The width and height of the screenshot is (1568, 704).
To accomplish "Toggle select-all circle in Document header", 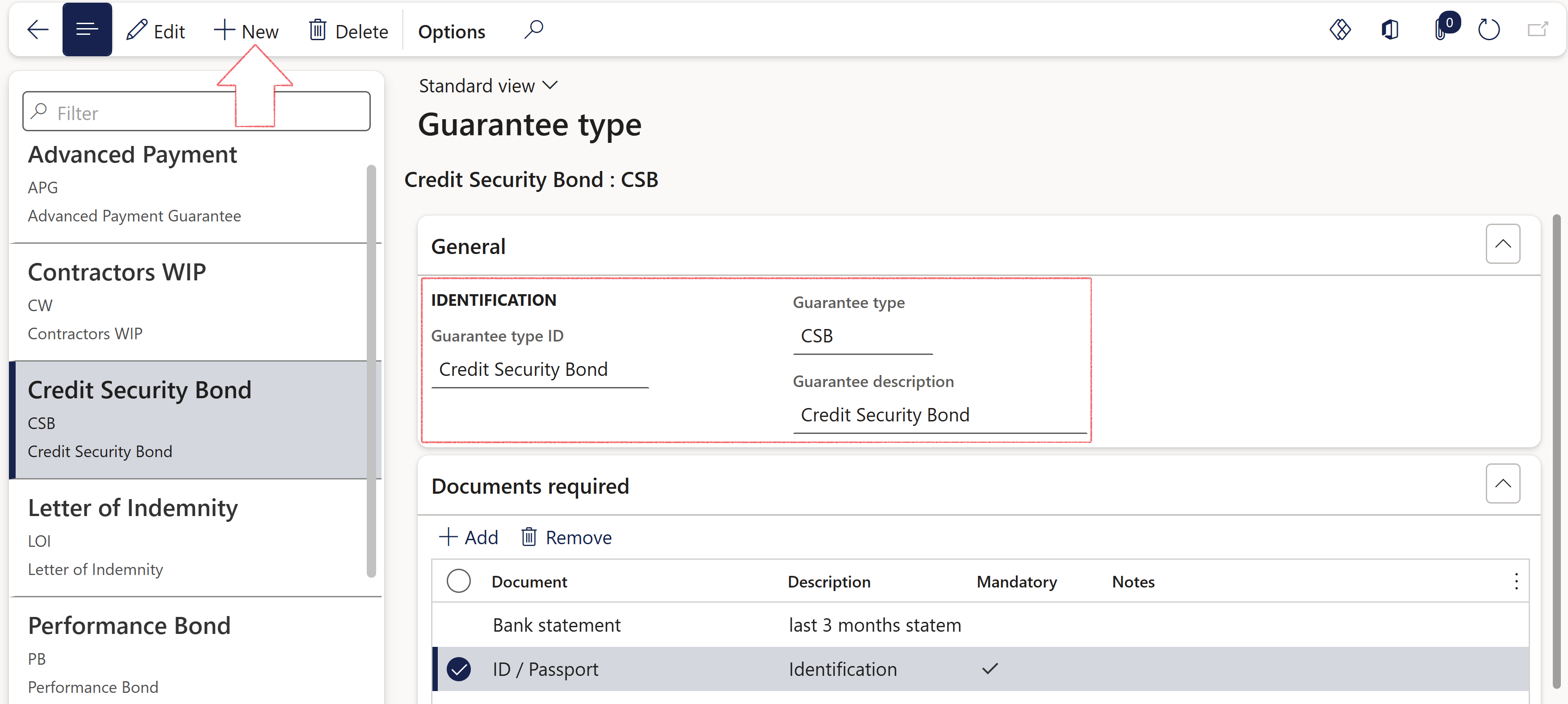I will [x=458, y=581].
